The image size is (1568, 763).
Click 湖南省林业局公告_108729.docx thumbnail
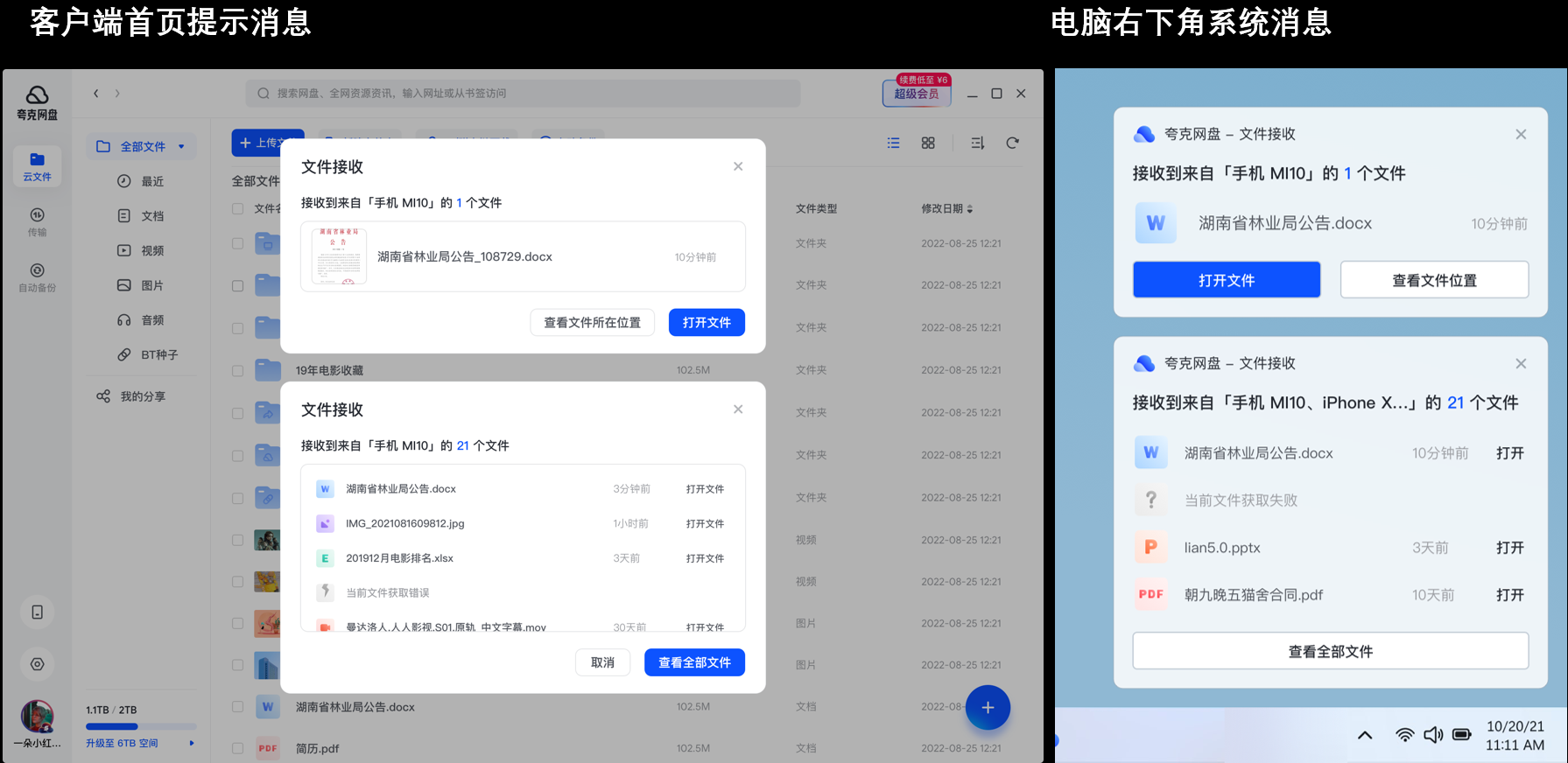coord(339,256)
